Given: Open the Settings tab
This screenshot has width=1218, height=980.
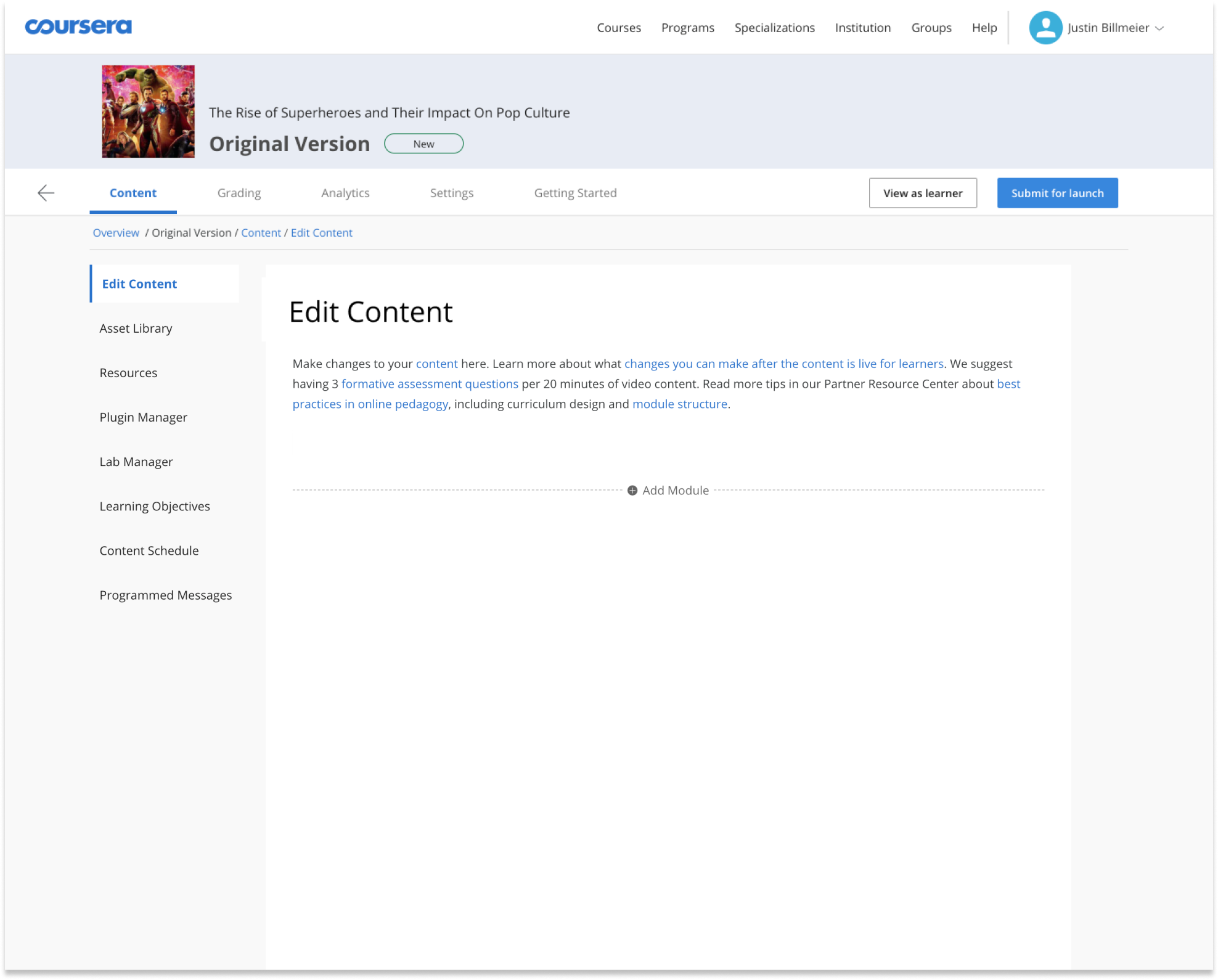Looking at the screenshot, I should pos(452,193).
